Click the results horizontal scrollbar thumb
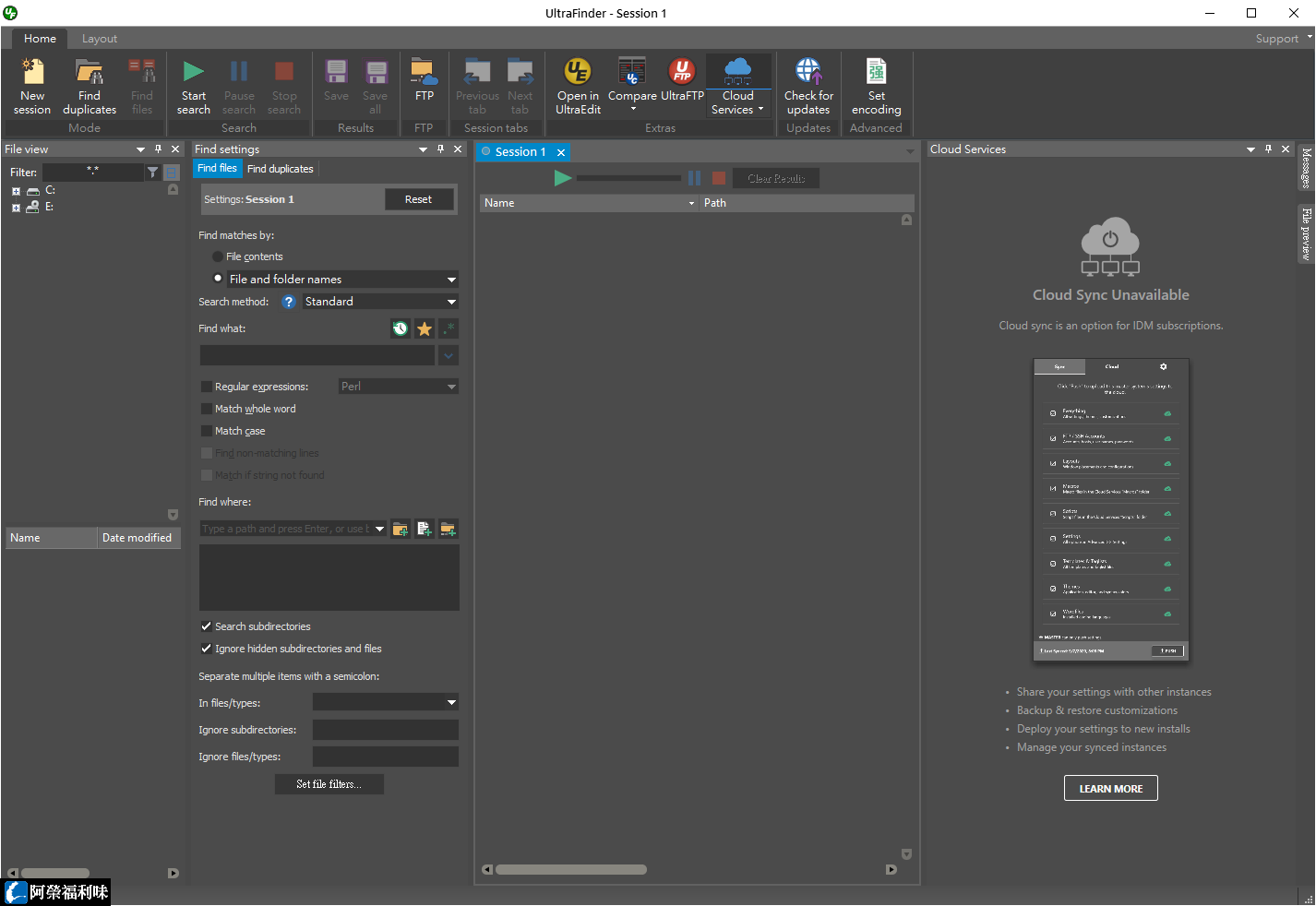The width and height of the screenshot is (1316, 906). 571,869
